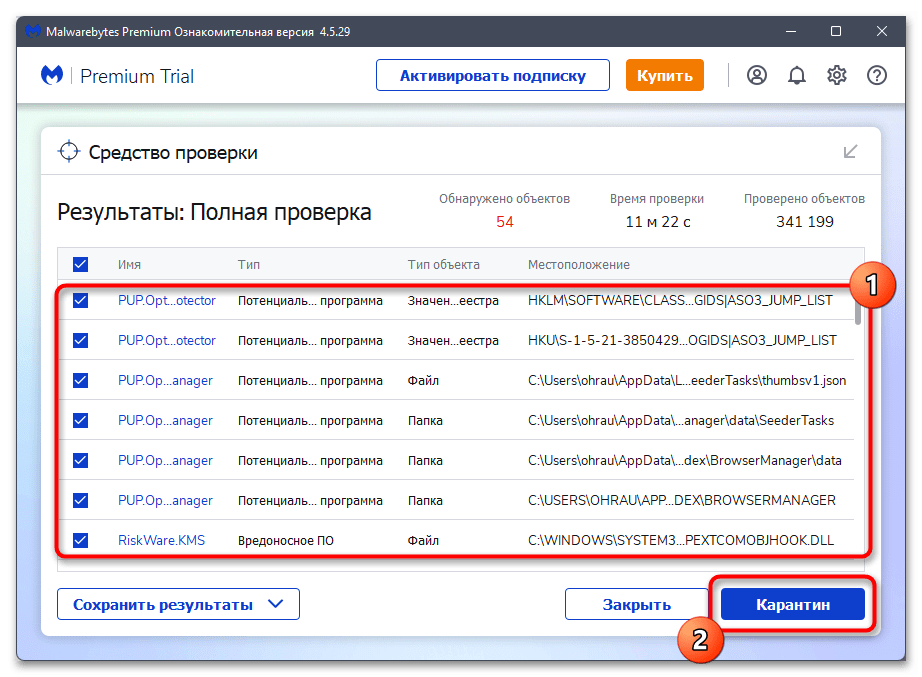Collapse the scanner panel with arrow icon

(850, 152)
